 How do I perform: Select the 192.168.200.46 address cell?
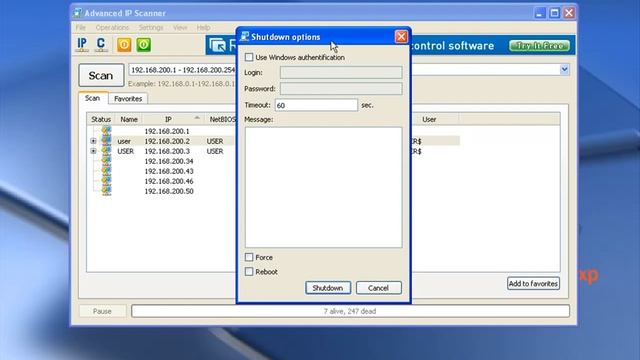169,181
